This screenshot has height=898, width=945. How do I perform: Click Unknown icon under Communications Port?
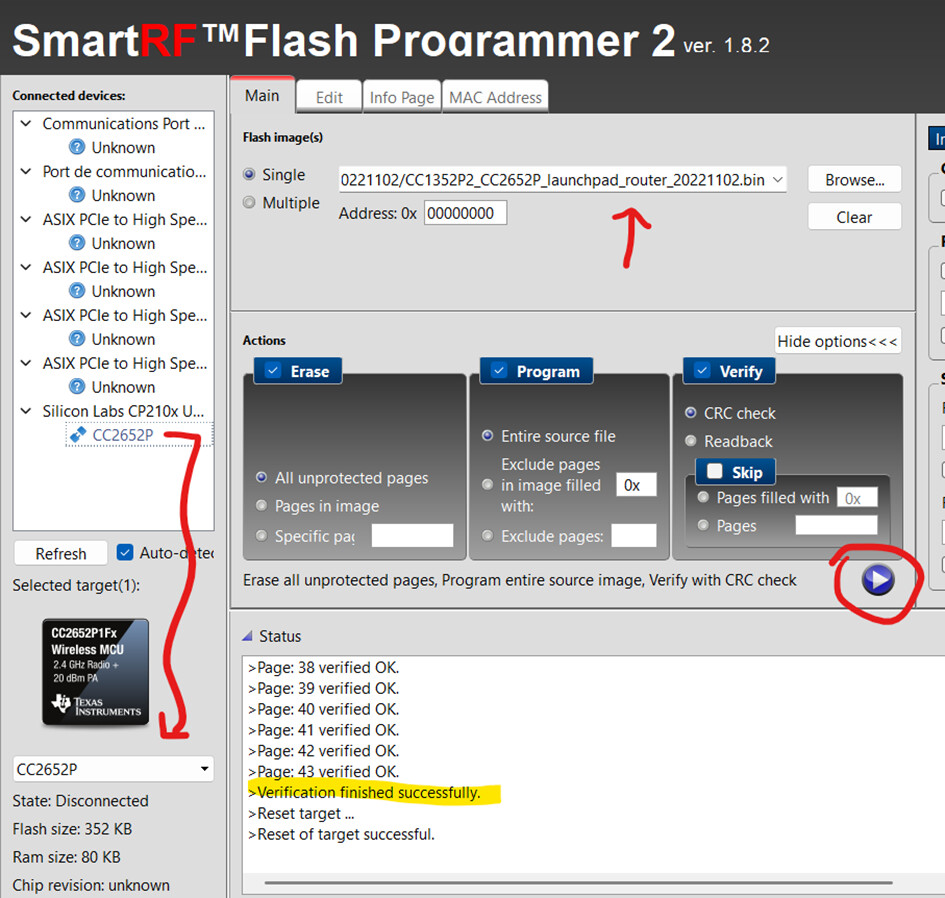[77, 146]
